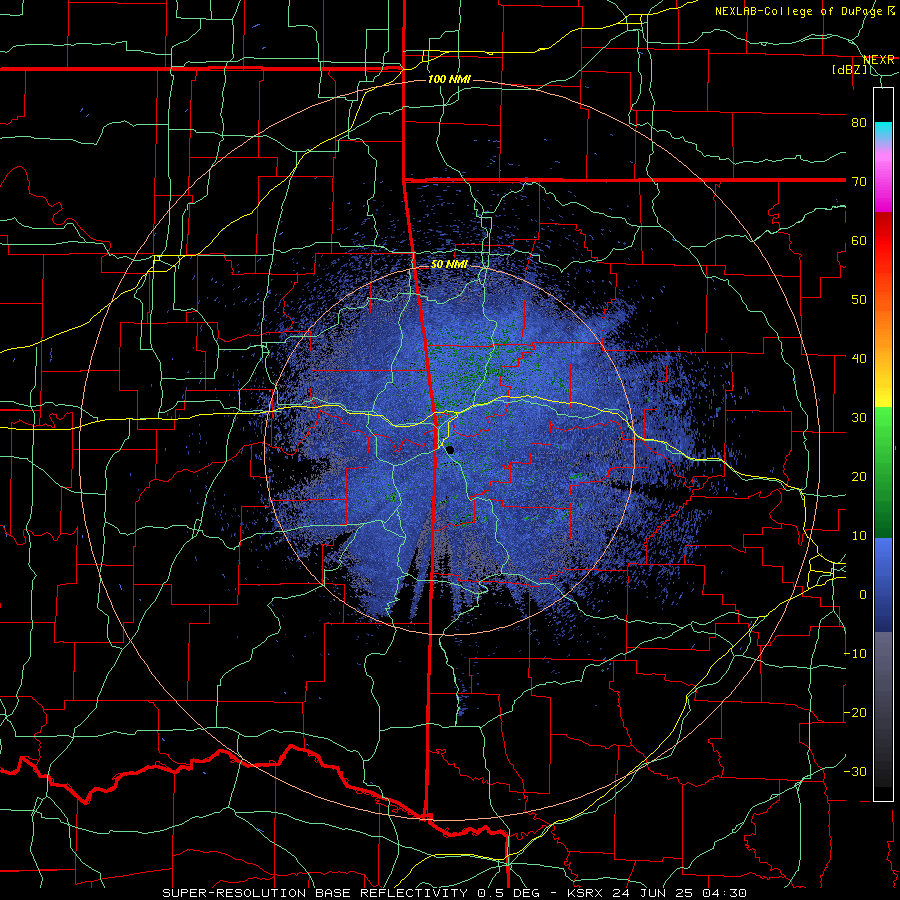Viewport: 900px width, 900px height.
Task: Click the 50 NMI range ring label
Action: pyautogui.click(x=449, y=265)
